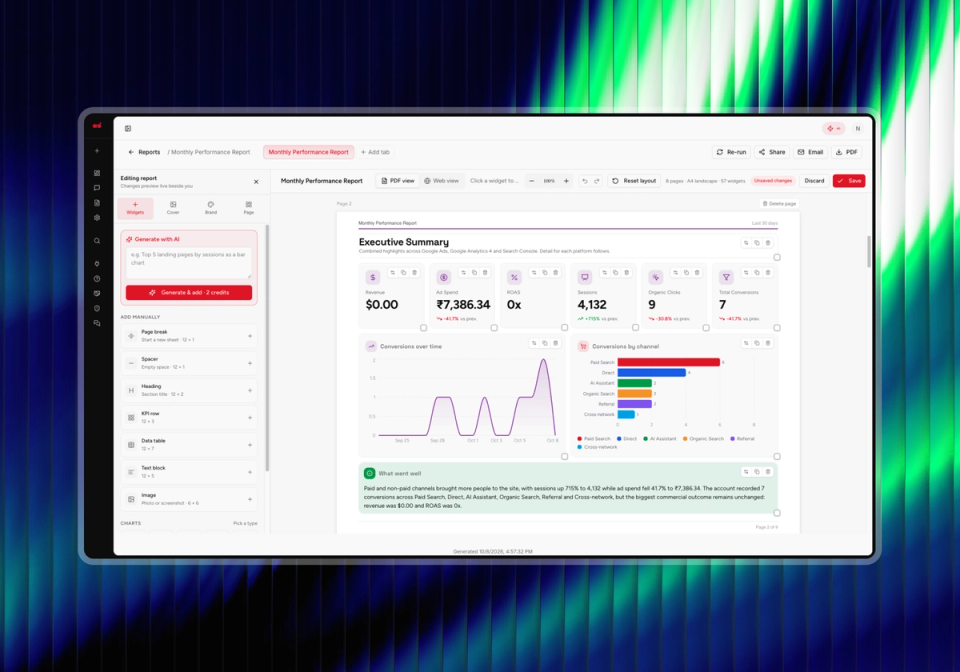Toggle Paid Search in chart legend
The width and height of the screenshot is (960, 672).
594,439
